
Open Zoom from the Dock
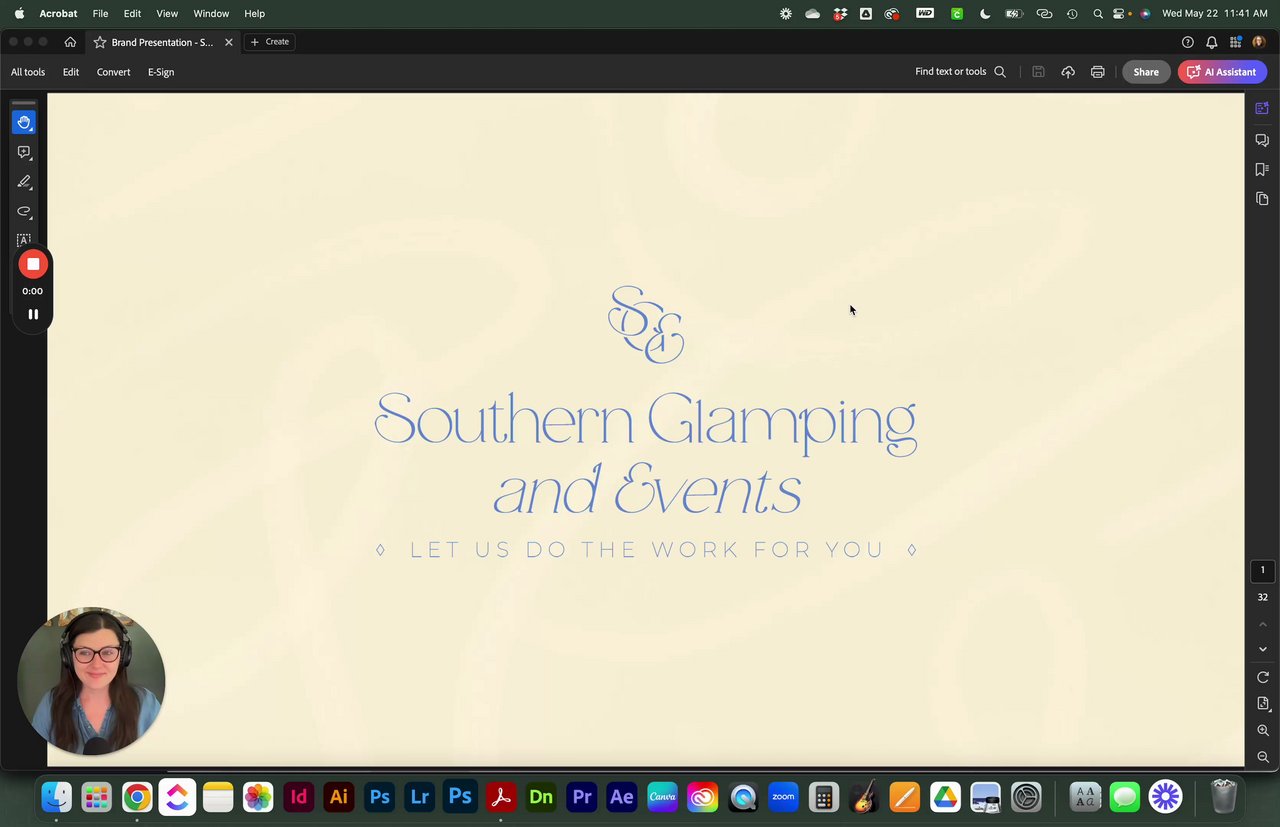click(783, 797)
